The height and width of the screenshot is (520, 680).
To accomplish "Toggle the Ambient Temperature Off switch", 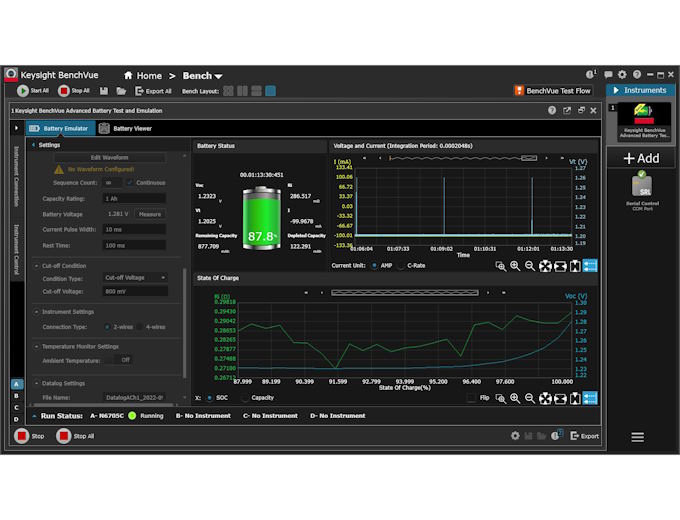I will pos(120,360).
